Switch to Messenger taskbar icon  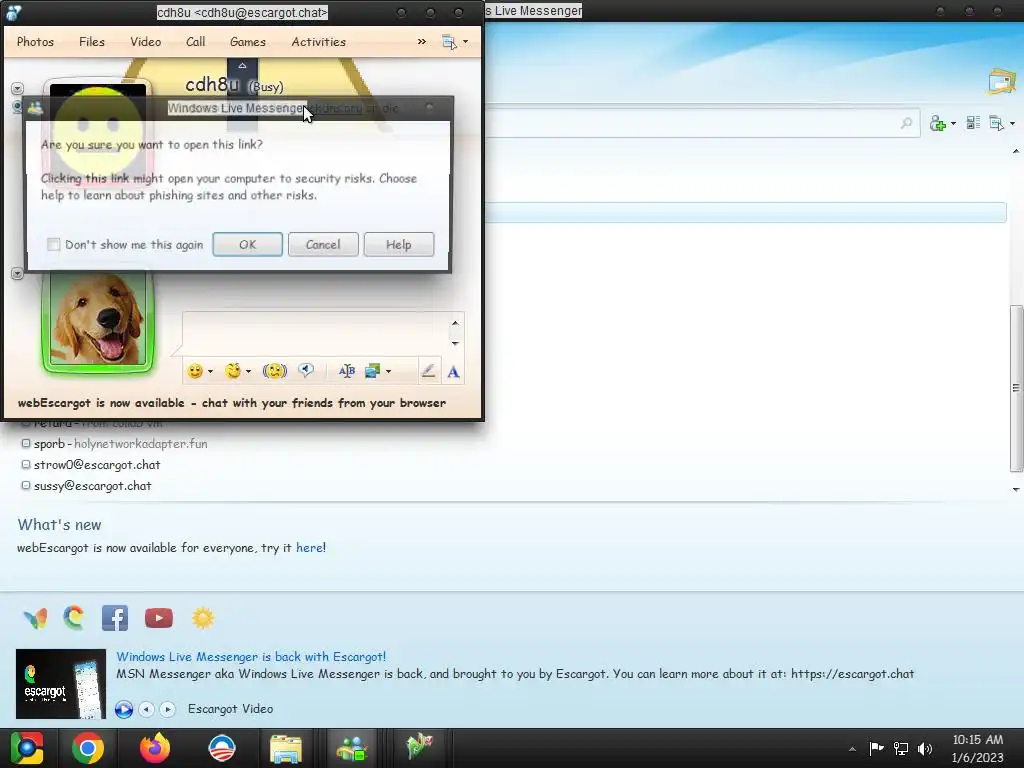[351, 748]
